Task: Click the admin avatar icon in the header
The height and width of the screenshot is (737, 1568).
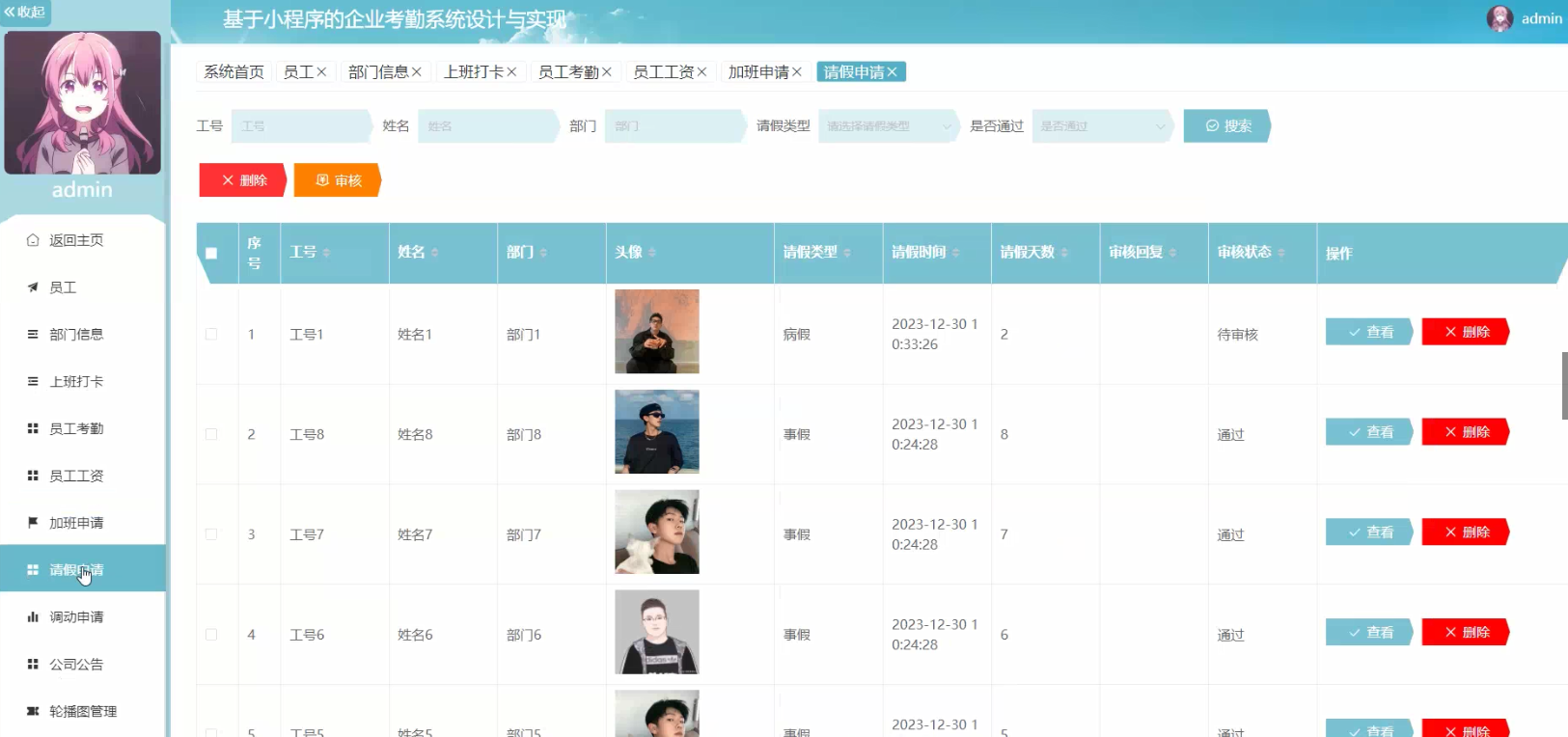Action: click(x=1499, y=18)
